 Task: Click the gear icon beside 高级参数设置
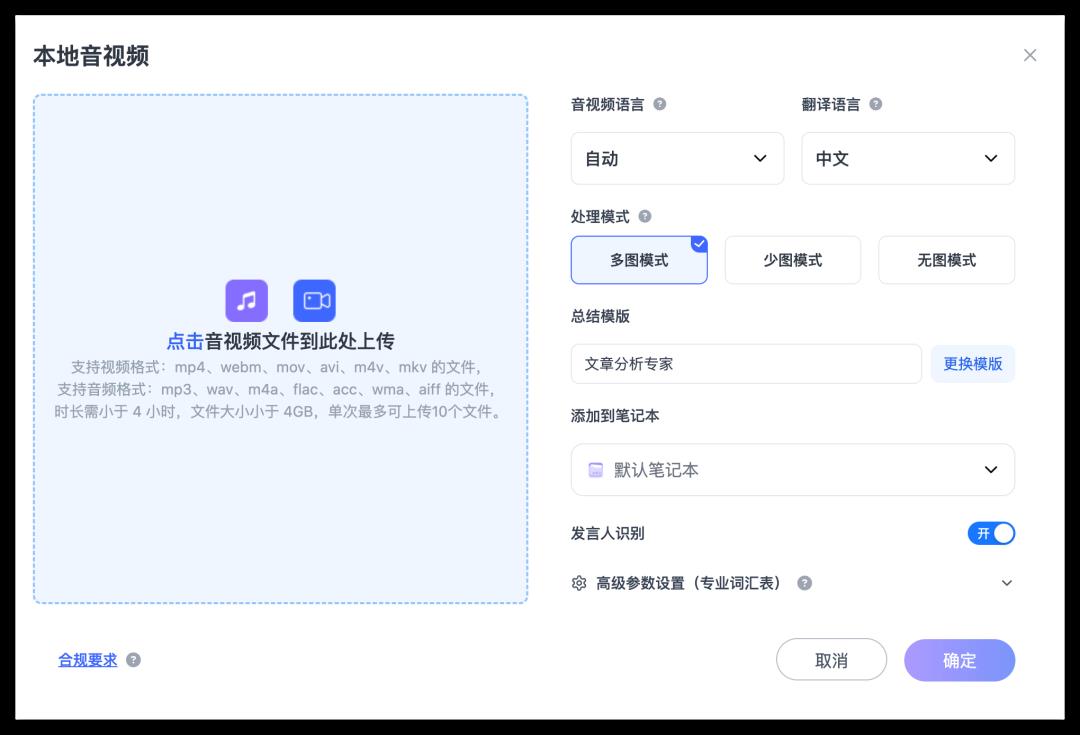pyautogui.click(x=578, y=582)
